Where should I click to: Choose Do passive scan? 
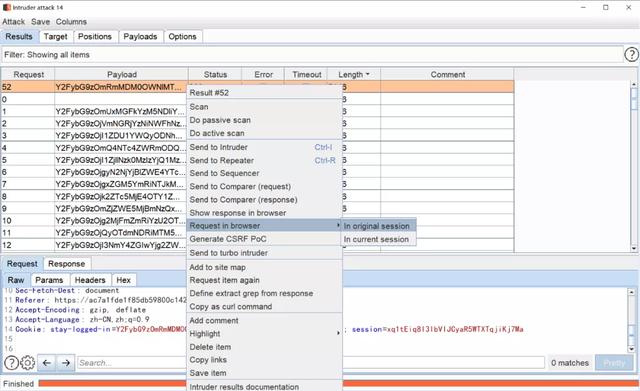264,120
